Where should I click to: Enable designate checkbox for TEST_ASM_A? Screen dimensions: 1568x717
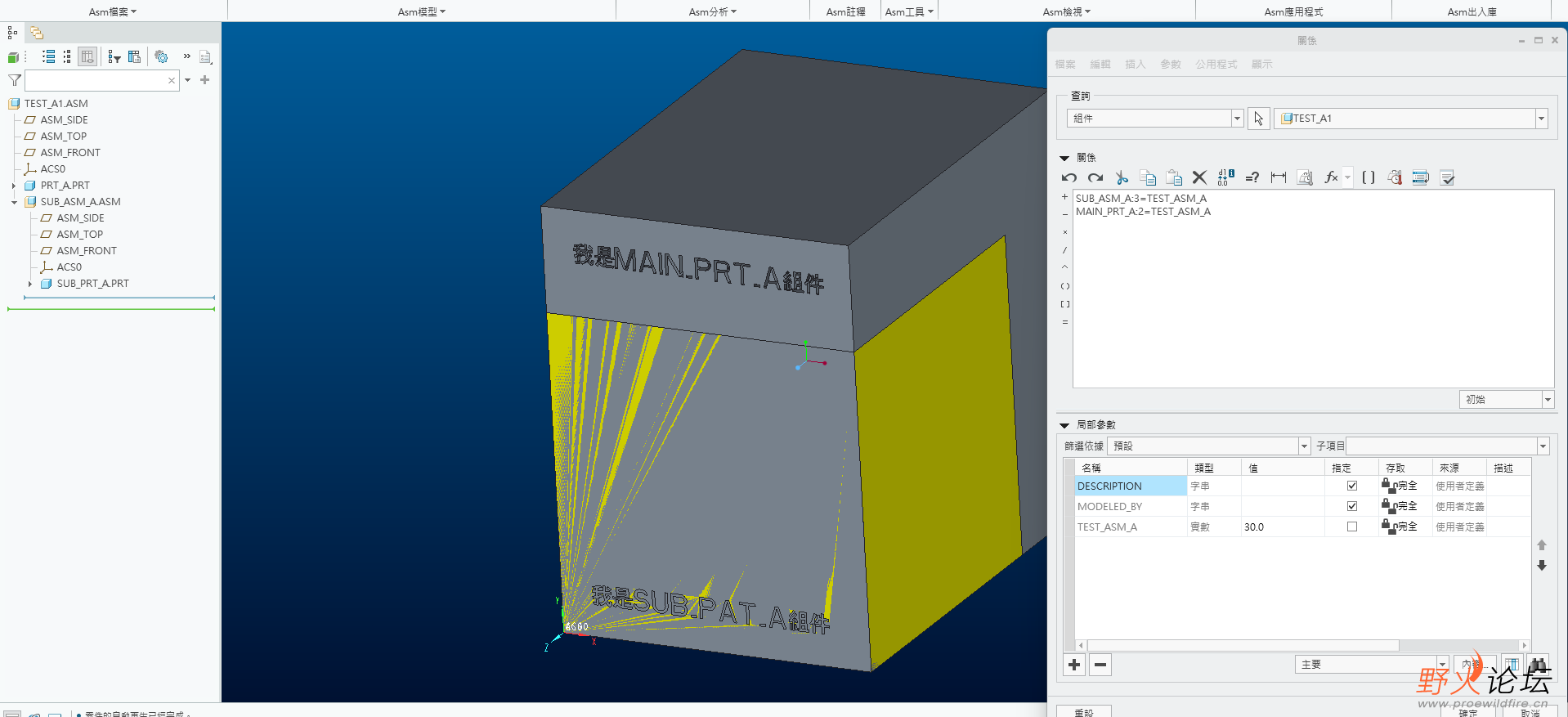(1352, 527)
